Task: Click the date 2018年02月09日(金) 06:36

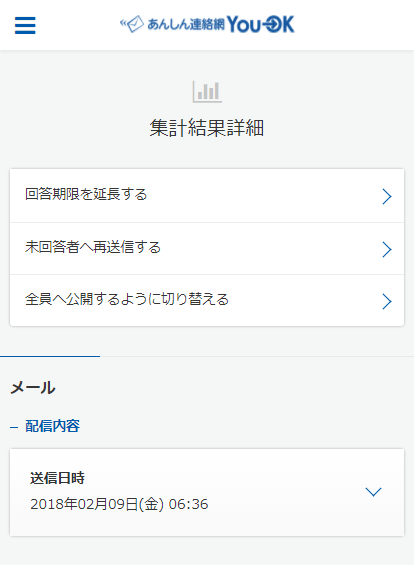Action: (119, 504)
